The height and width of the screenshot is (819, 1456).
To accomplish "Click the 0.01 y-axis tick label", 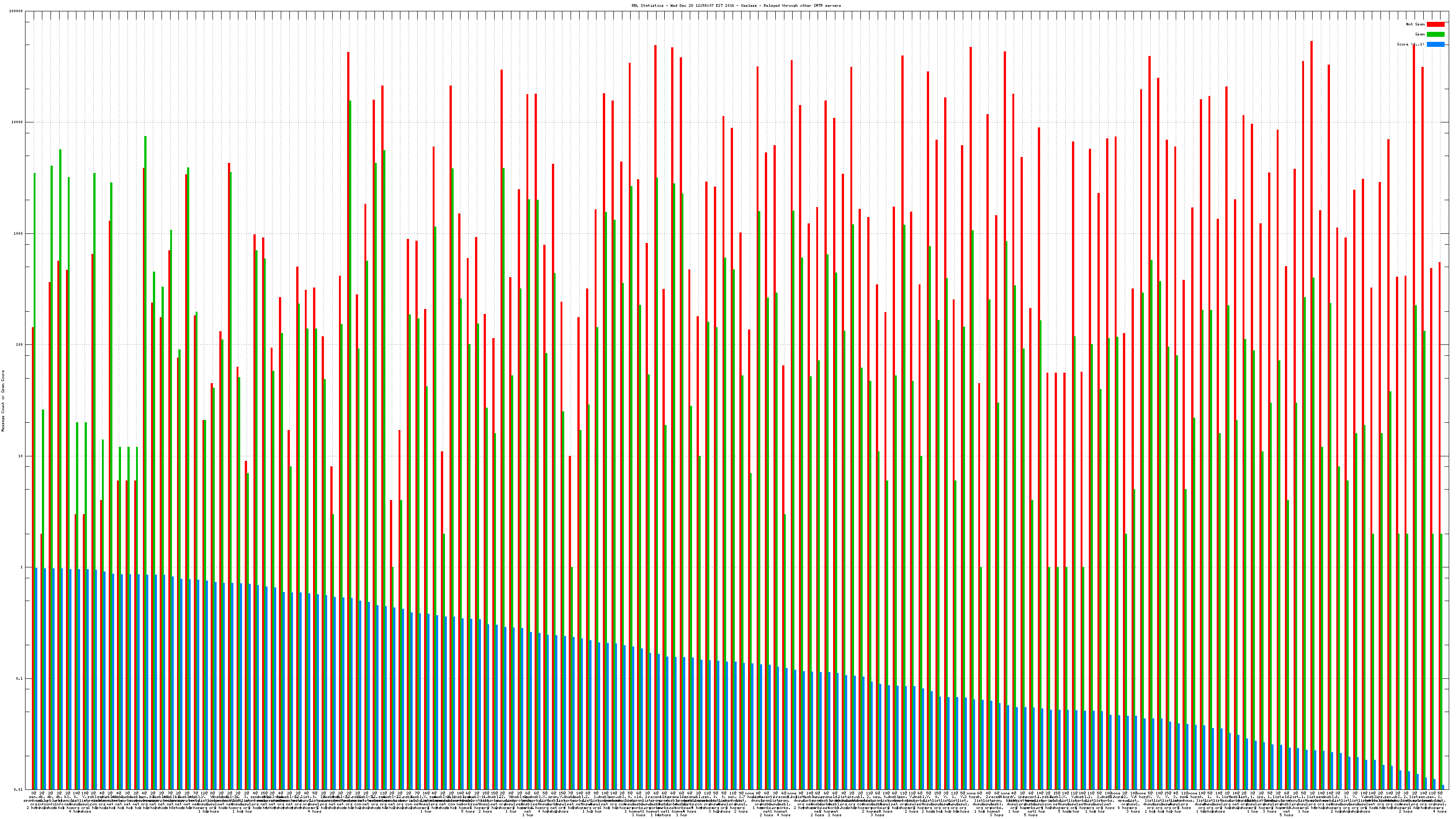I will [x=19, y=789].
